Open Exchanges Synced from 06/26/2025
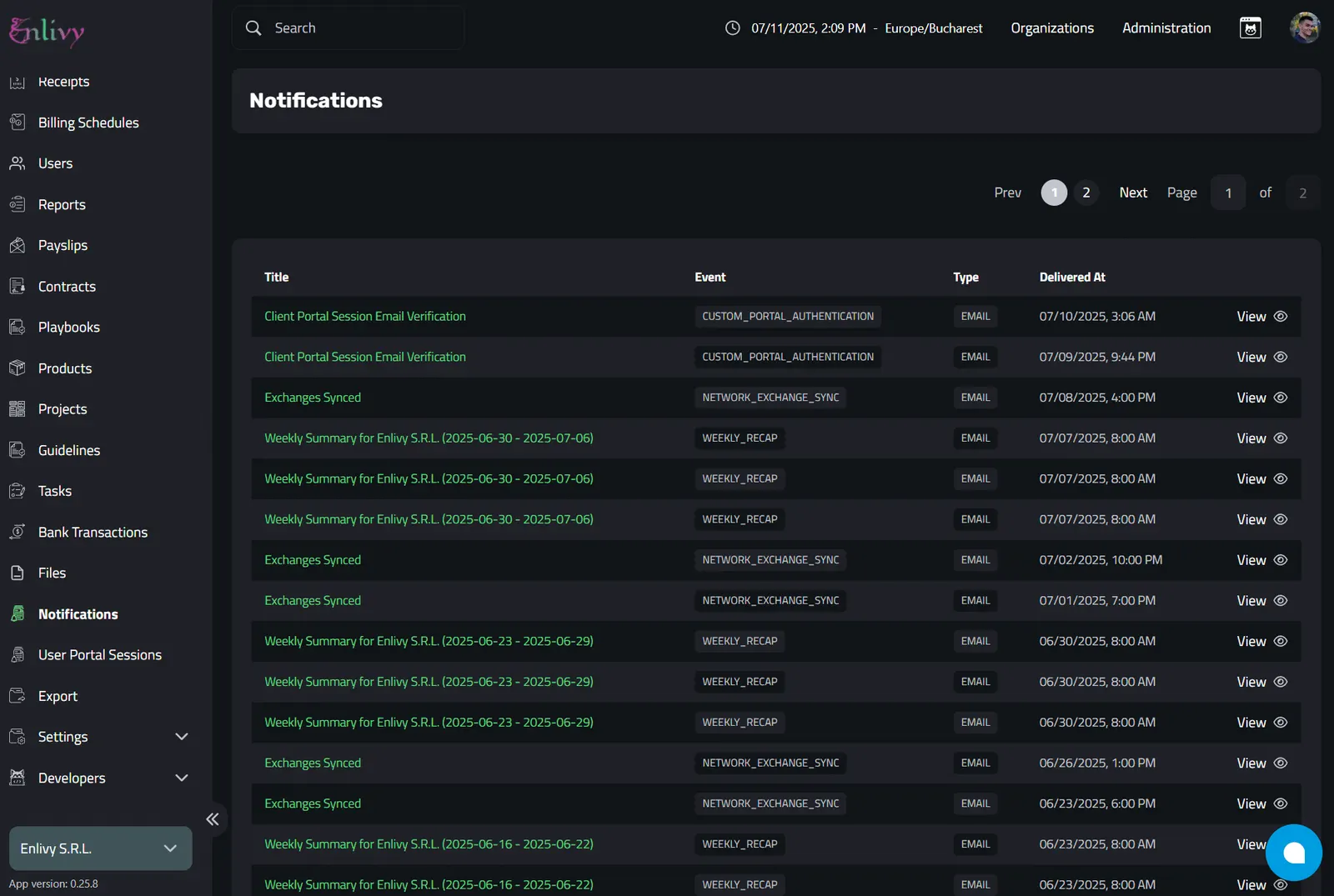This screenshot has width=1334, height=896. 313,763
